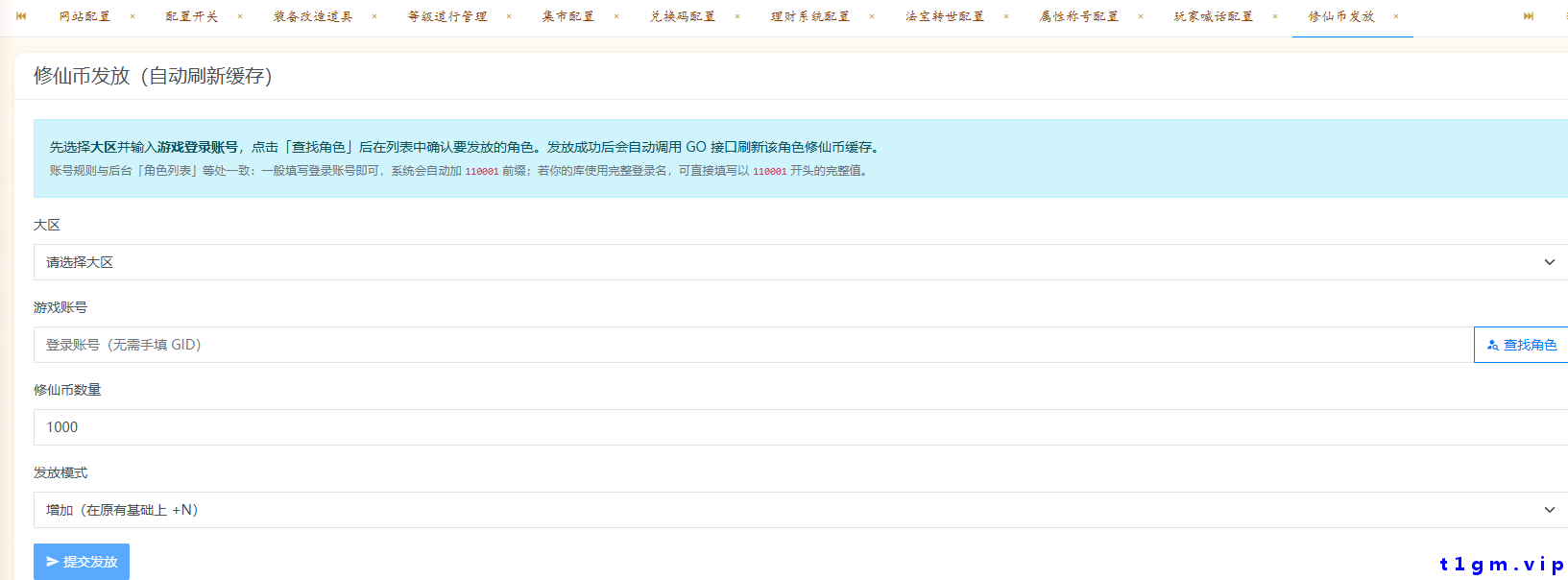
Task: Close the 配置开关 tab
Action: [240, 16]
